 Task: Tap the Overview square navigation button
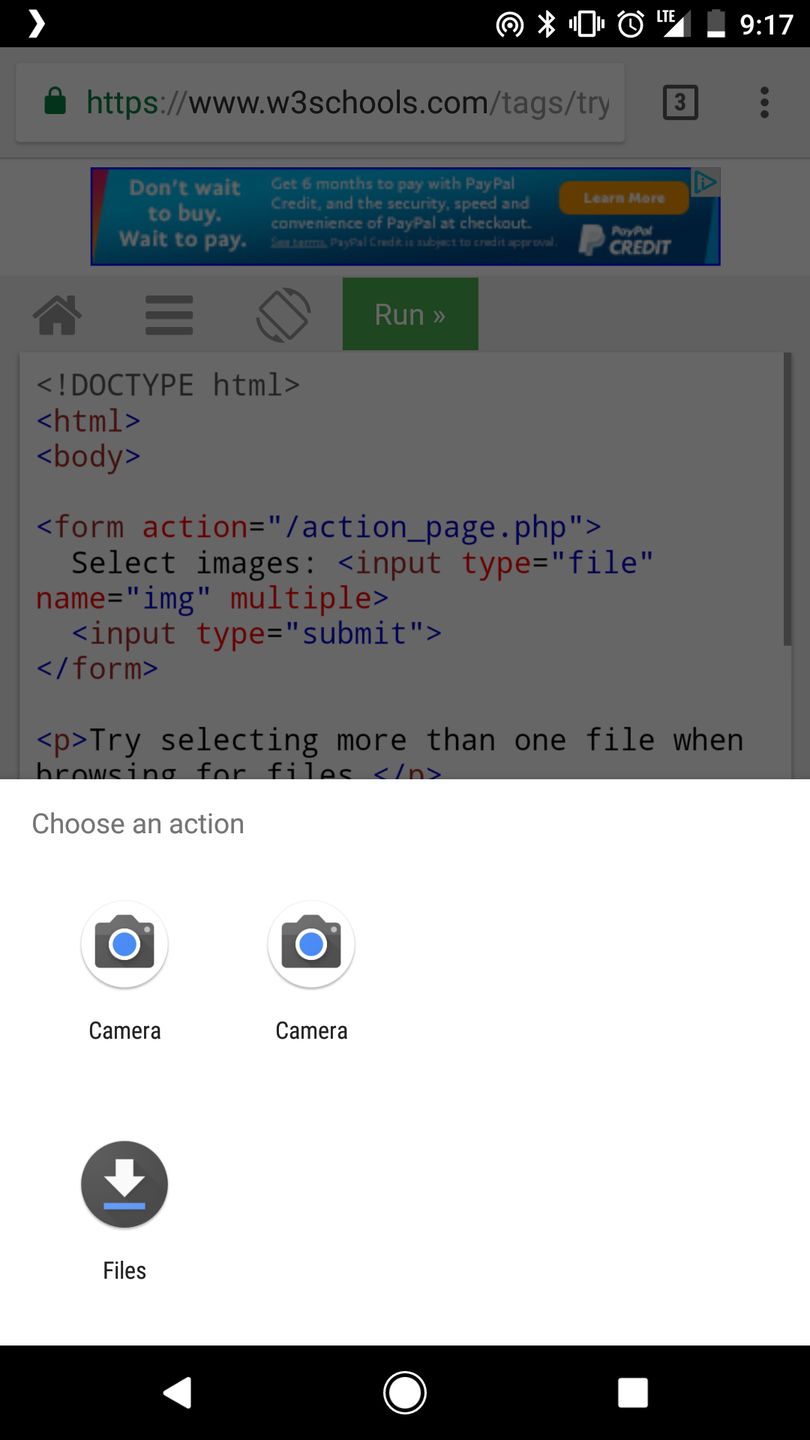coord(633,1392)
